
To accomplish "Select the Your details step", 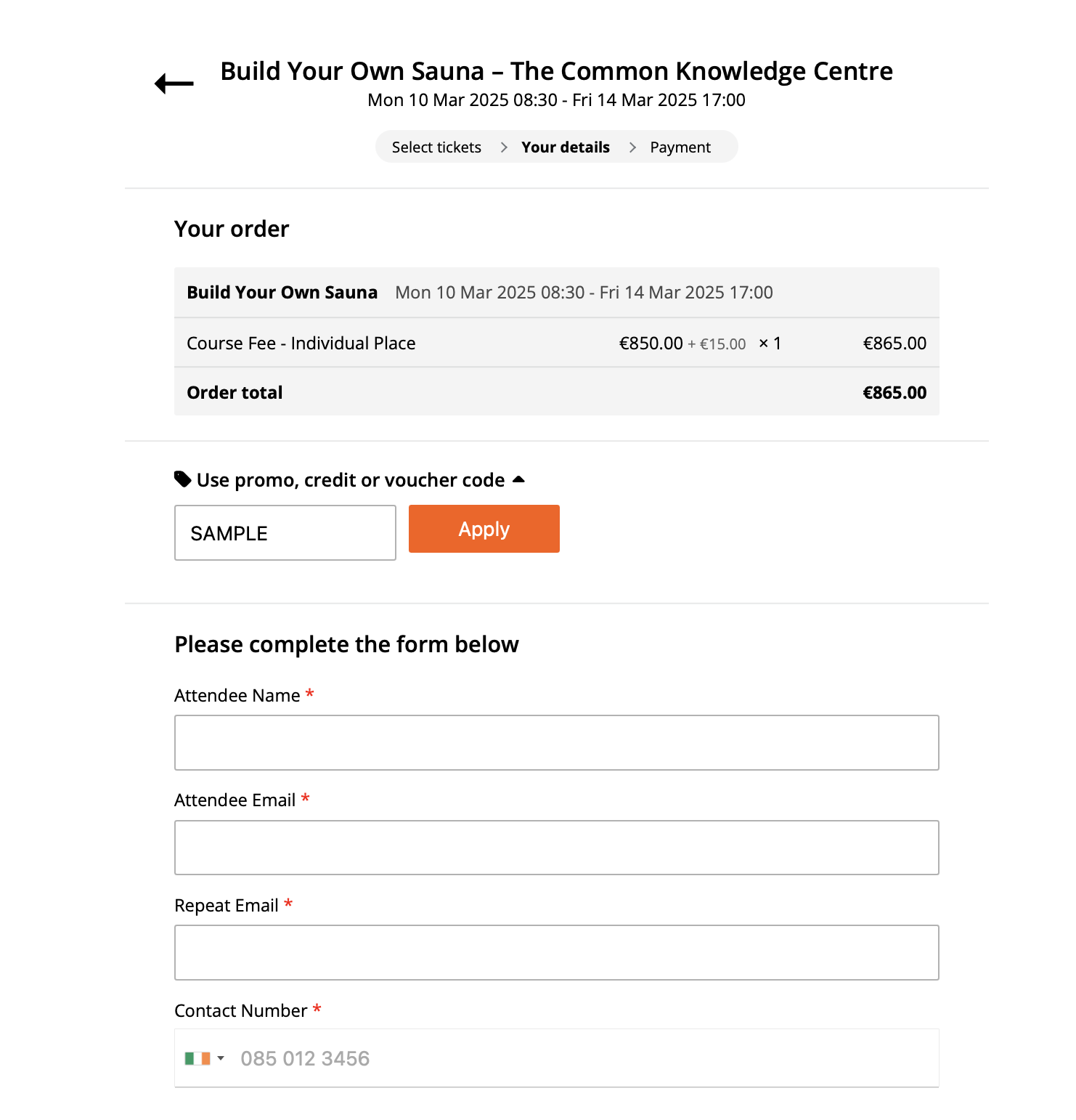I will pos(565,147).
